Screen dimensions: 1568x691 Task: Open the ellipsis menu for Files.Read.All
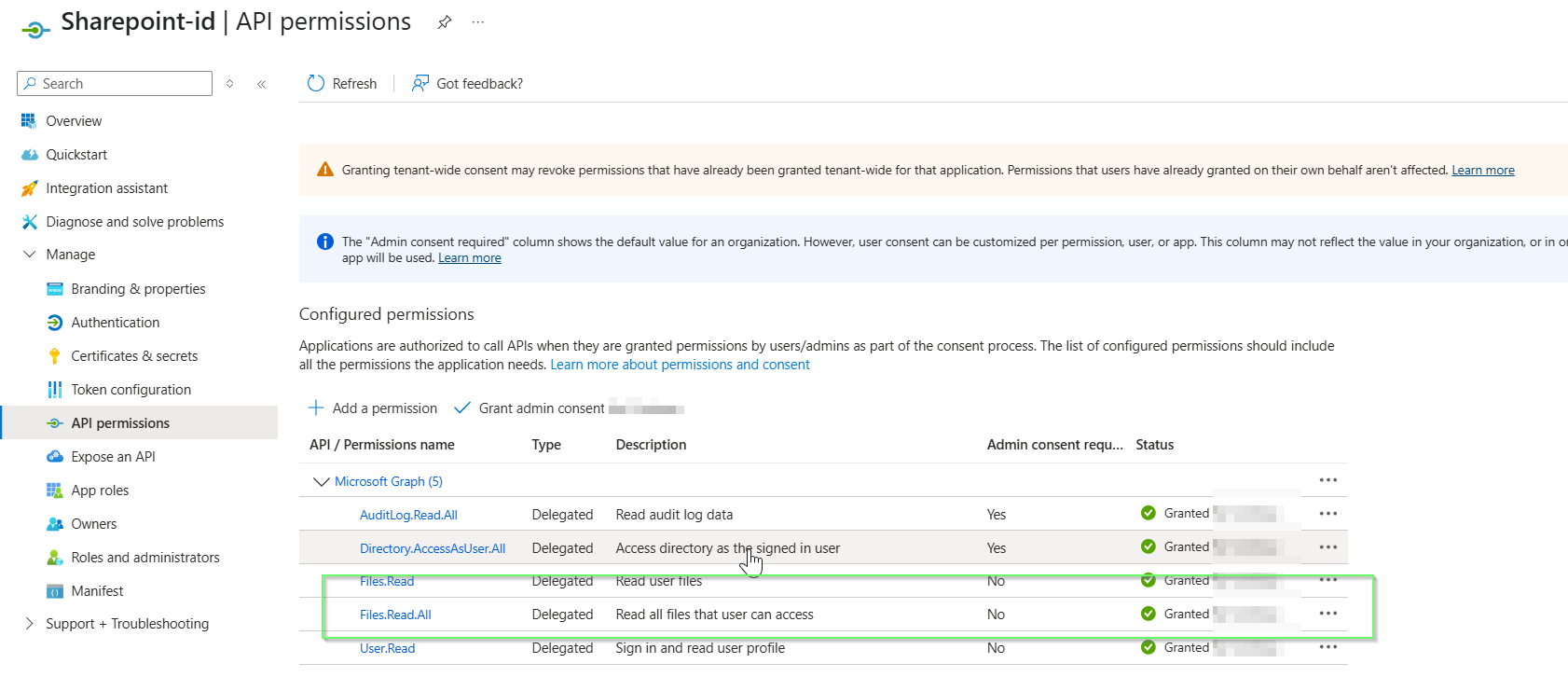click(x=1328, y=614)
